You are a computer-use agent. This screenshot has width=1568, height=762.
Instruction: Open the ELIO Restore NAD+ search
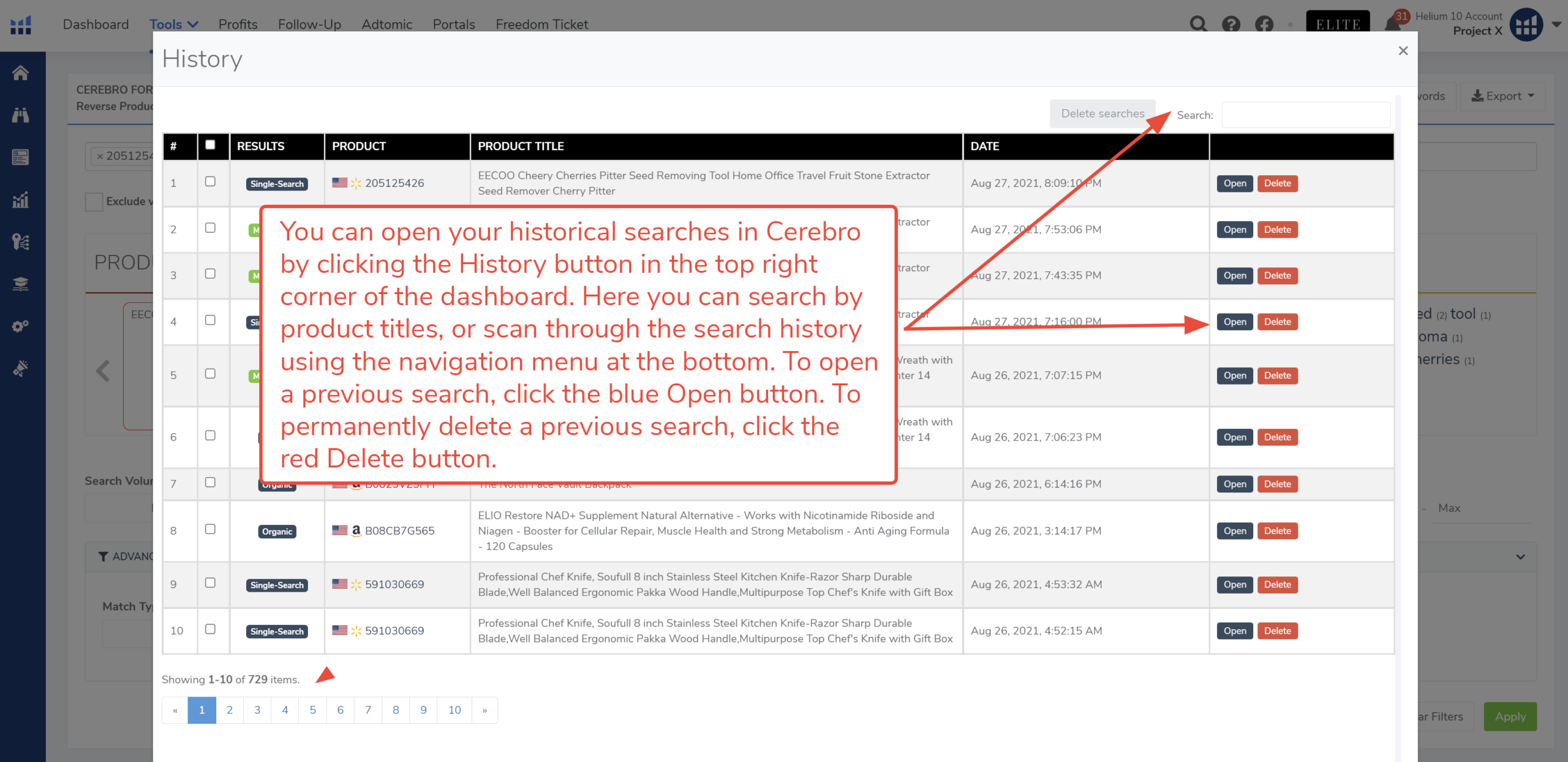1234,531
